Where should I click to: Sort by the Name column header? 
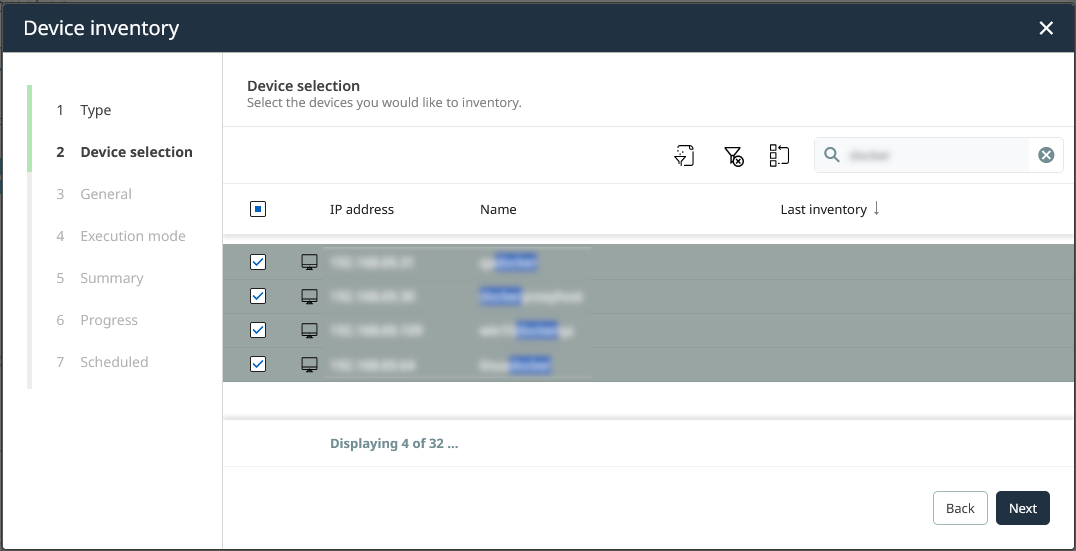[x=498, y=210]
